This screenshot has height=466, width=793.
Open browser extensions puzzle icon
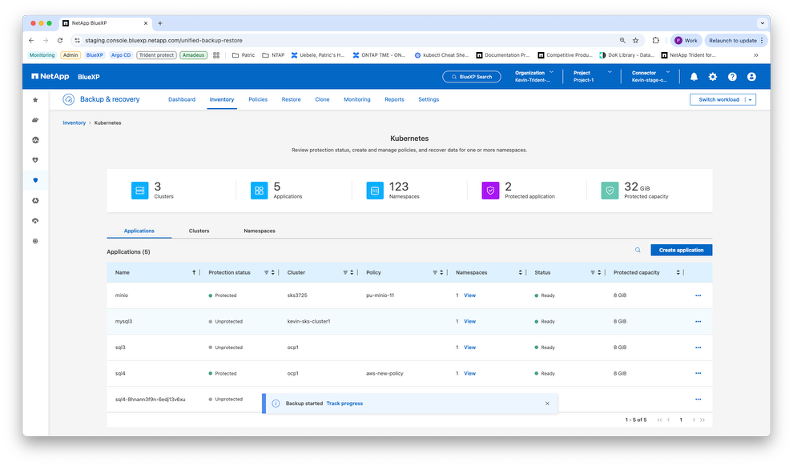pos(656,40)
